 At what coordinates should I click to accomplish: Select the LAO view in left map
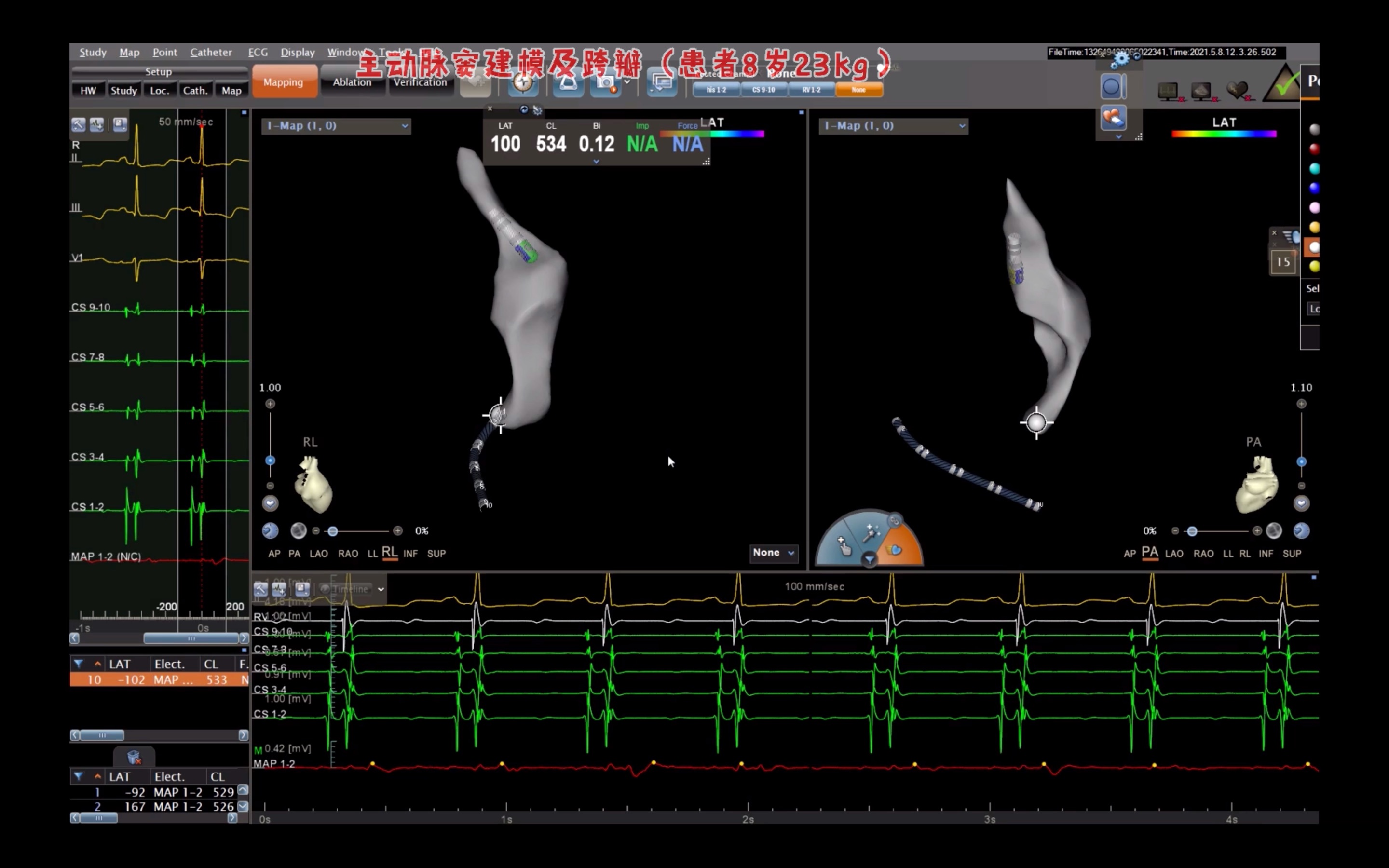(x=318, y=554)
